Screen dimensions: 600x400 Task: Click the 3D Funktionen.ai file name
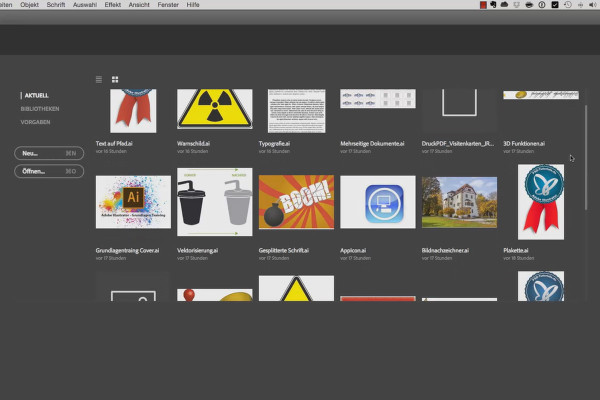(524, 144)
